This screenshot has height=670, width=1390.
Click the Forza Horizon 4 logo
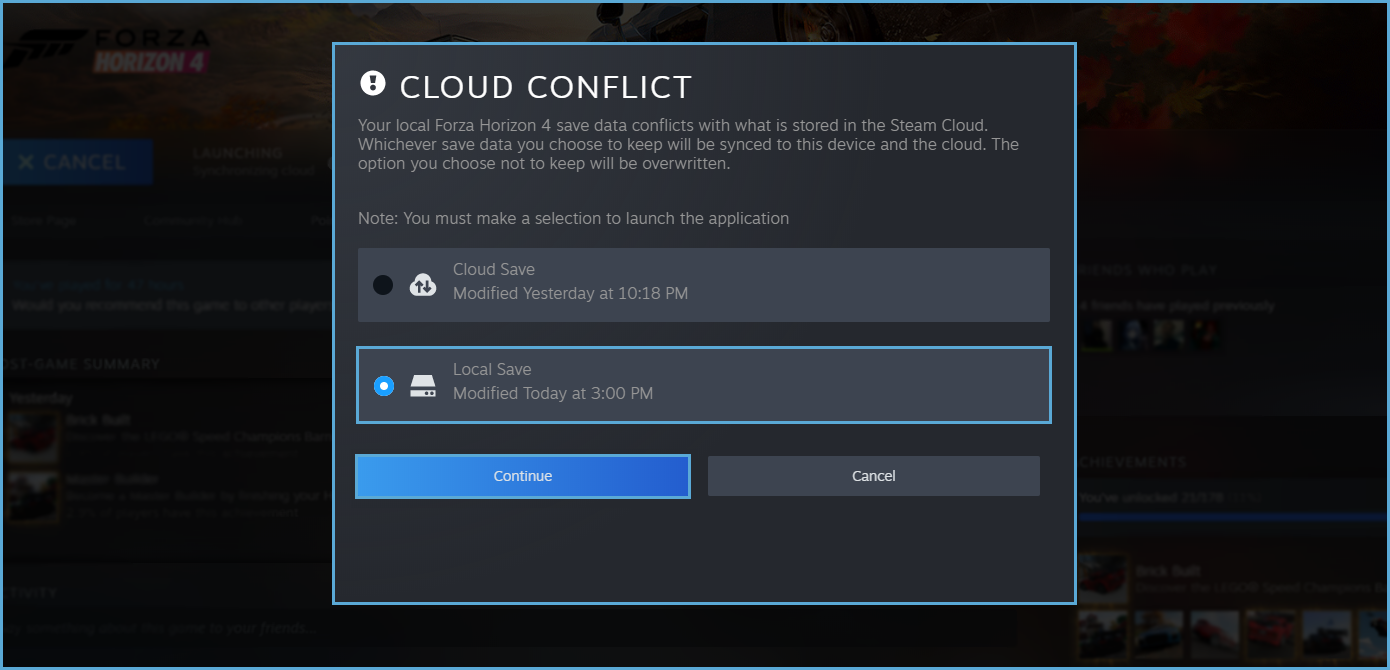(x=110, y=52)
